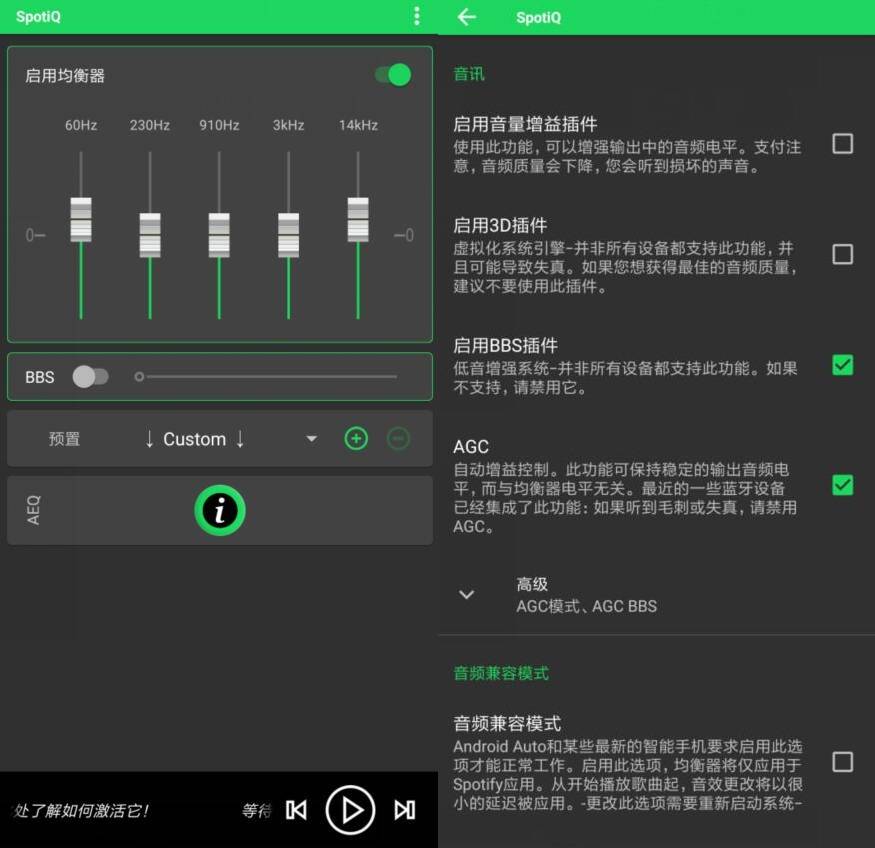Uncheck the 启用BBS插件 checkbox
Screen dimensions: 875x848
[843, 365]
